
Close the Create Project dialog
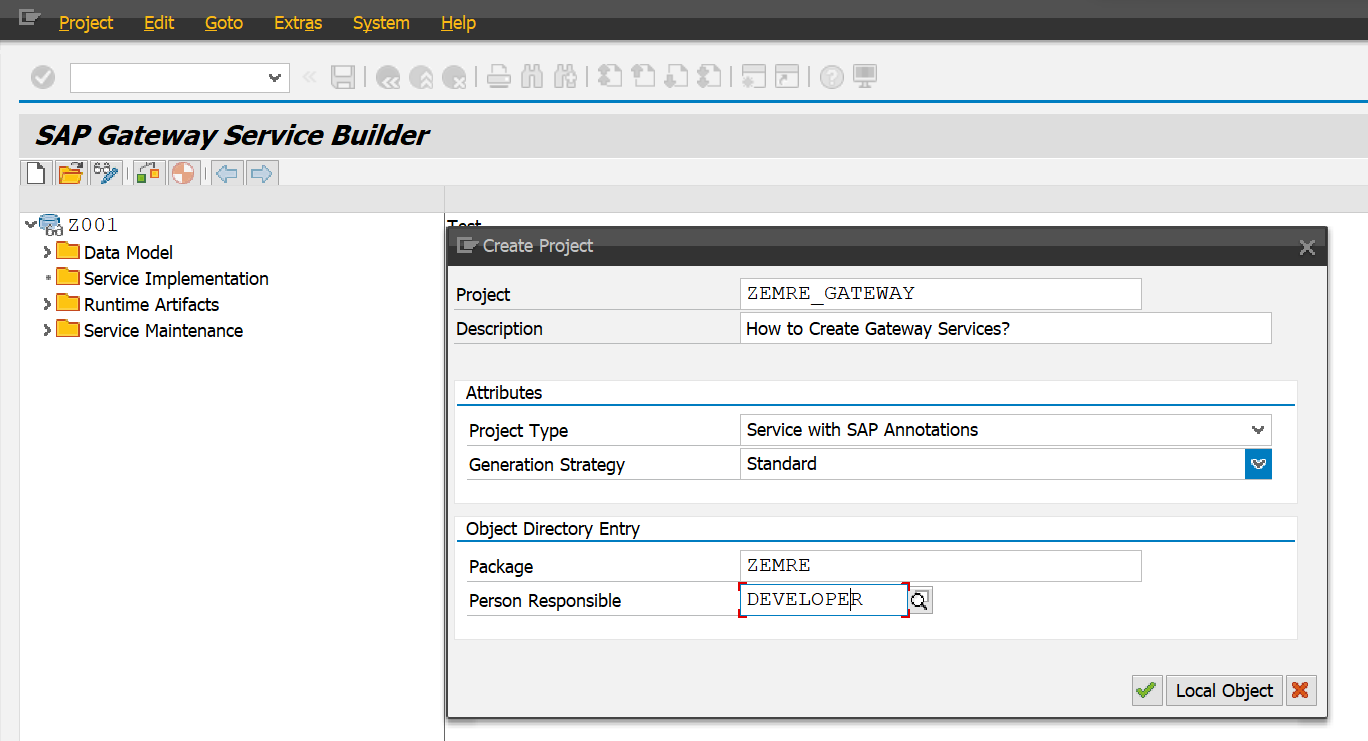[x=1306, y=247]
